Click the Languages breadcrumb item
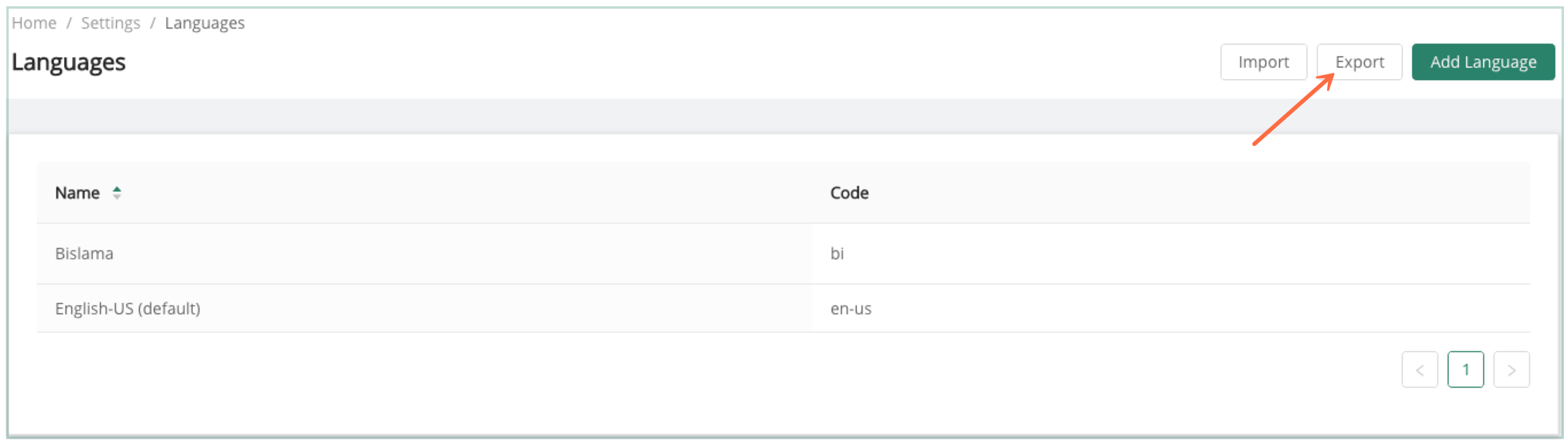 pyautogui.click(x=204, y=23)
